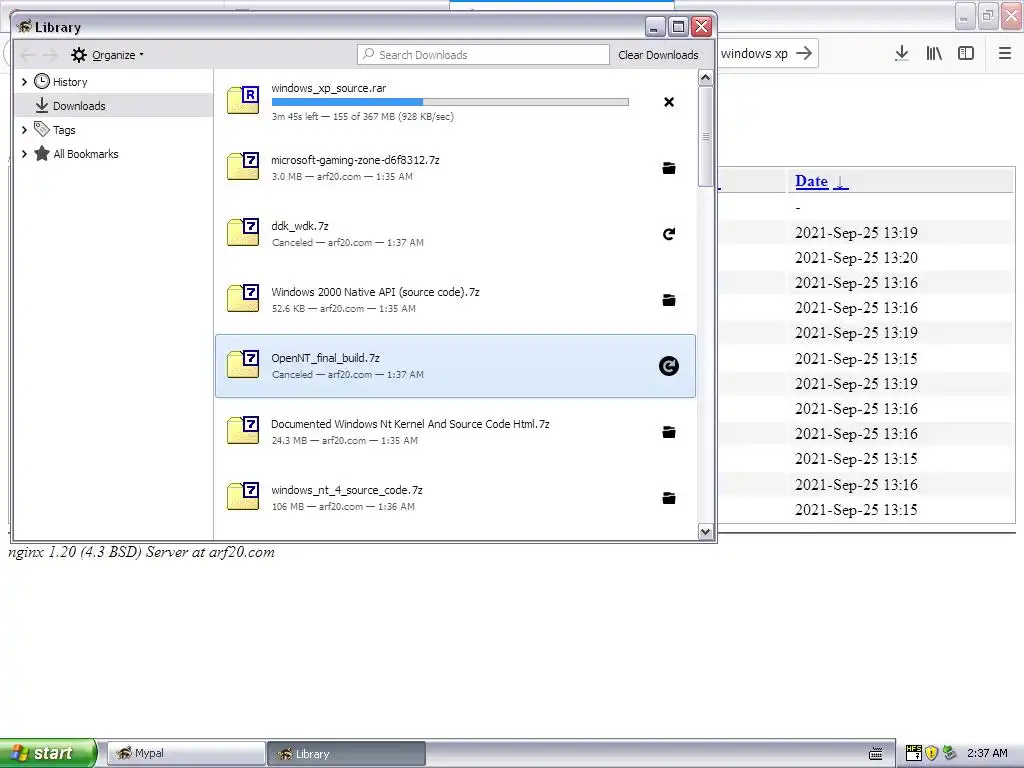The image size is (1024, 768).
Task: Click the ddk_wdk.7z file icon
Action: [243, 232]
